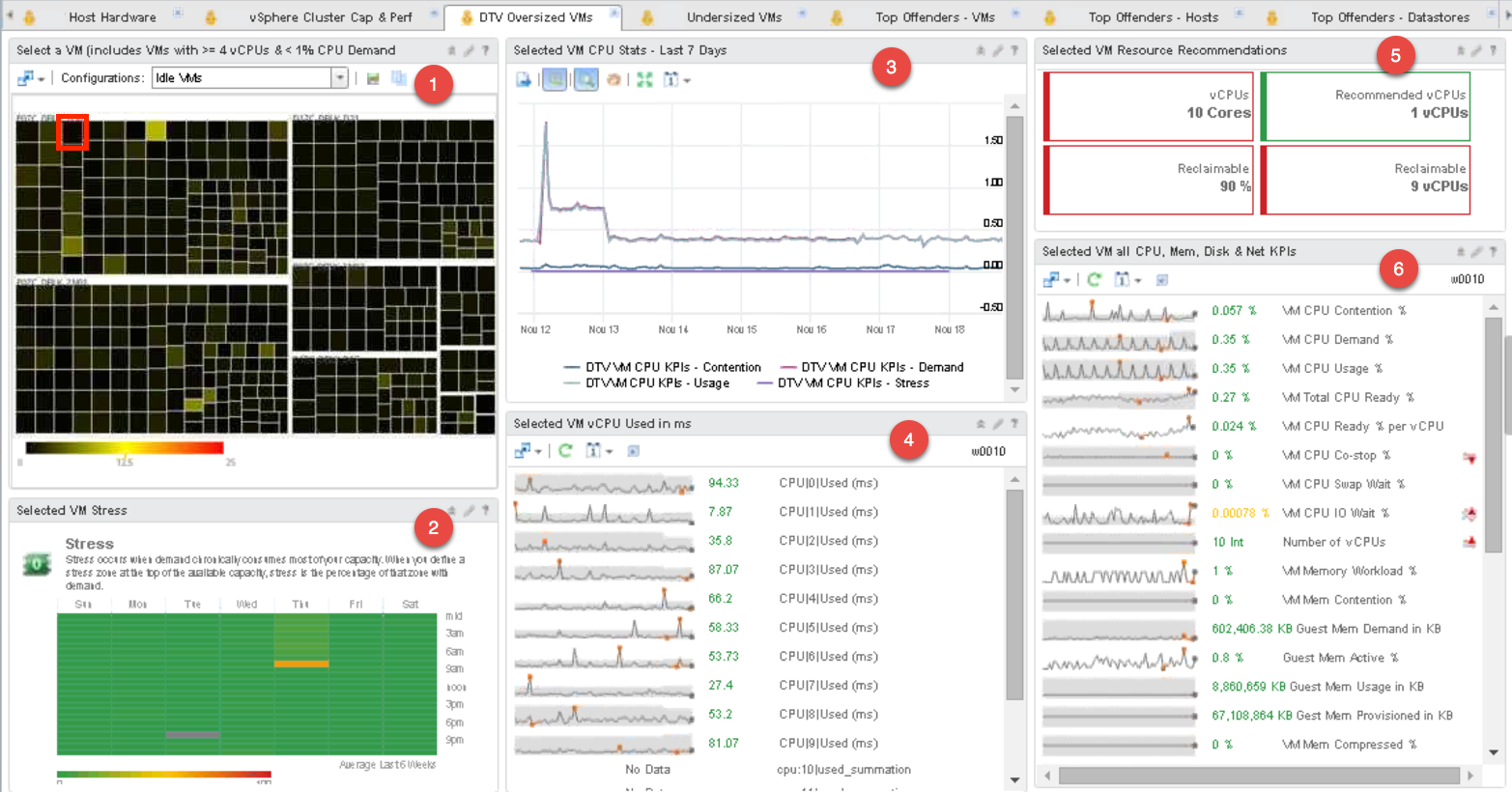Screen dimensions: 1512x792
Task: Enable zoom mode on the CPU Stats chart
Action: point(586,80)
